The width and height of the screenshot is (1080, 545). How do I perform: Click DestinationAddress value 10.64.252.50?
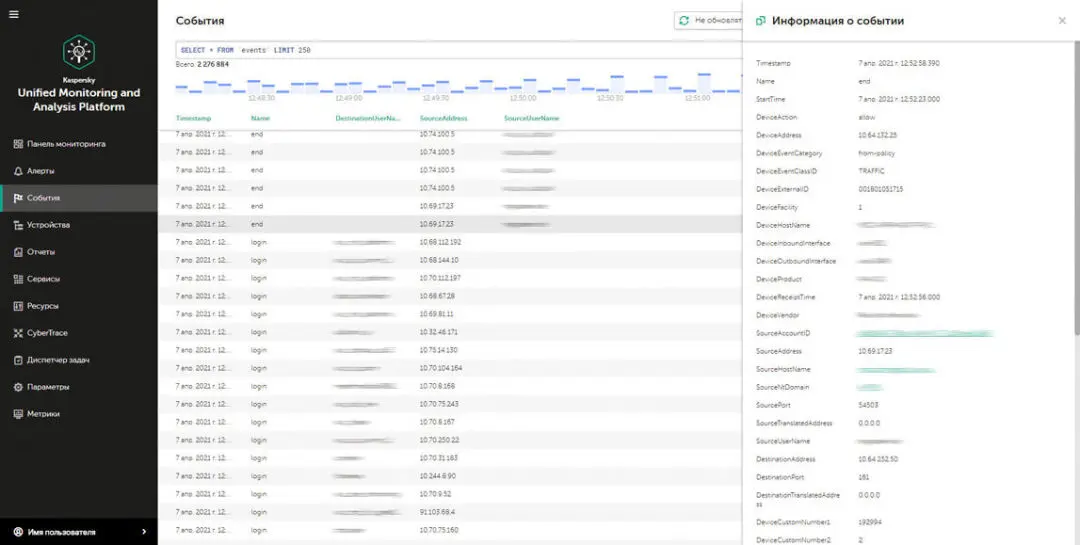tap(878, 459)
